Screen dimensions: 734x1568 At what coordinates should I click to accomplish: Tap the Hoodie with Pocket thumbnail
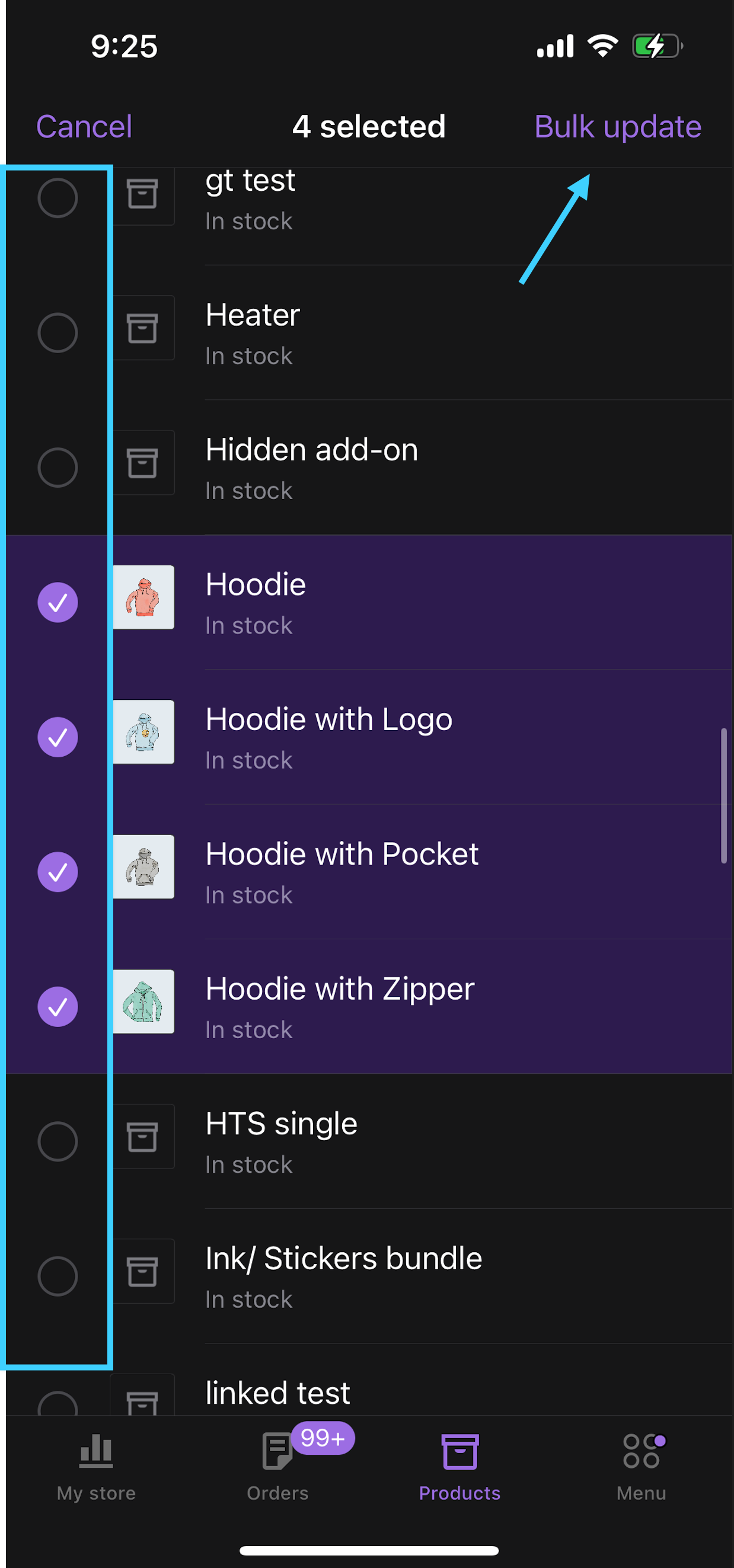(x=143, y=867)
